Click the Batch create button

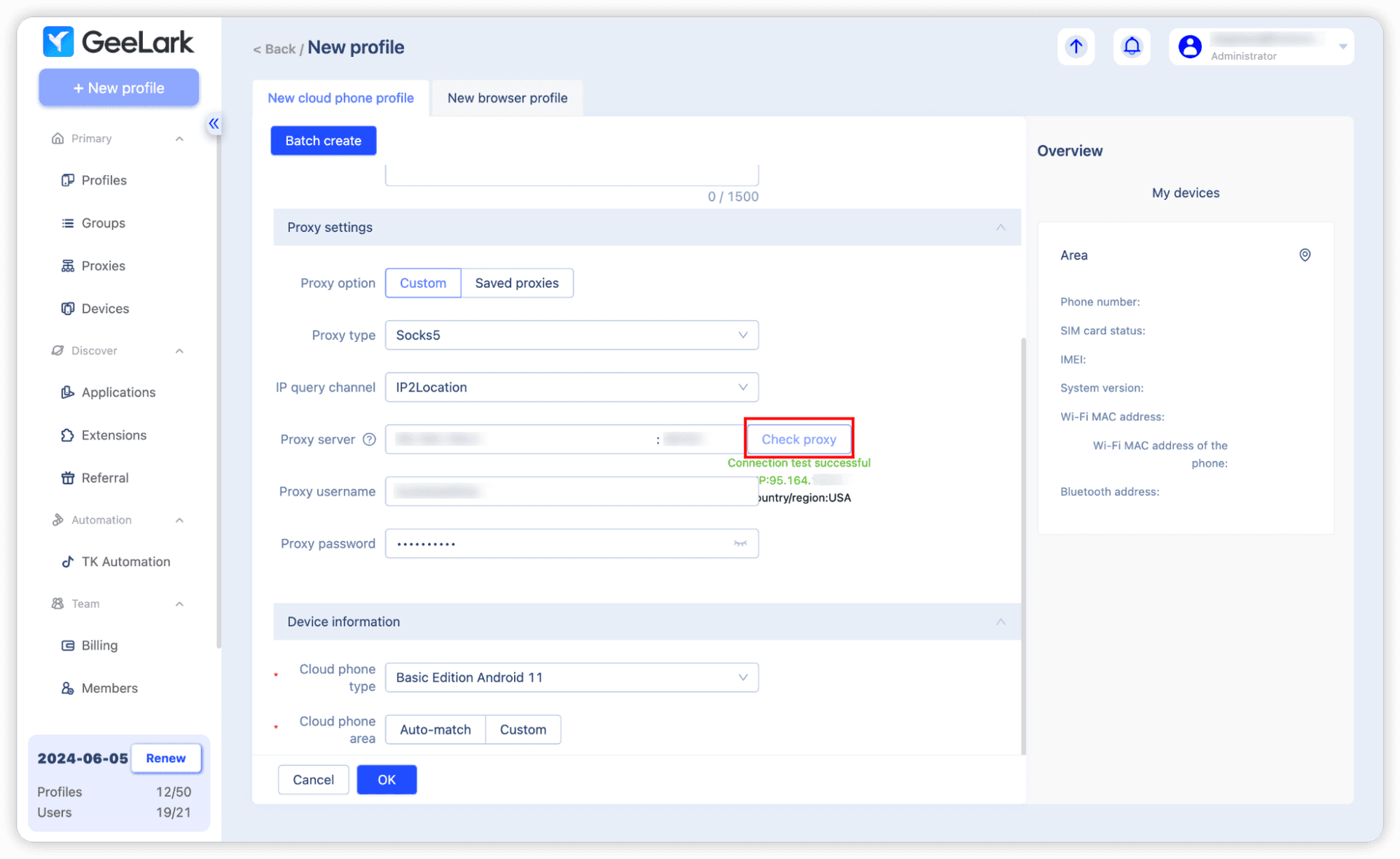tap(324, 140)
